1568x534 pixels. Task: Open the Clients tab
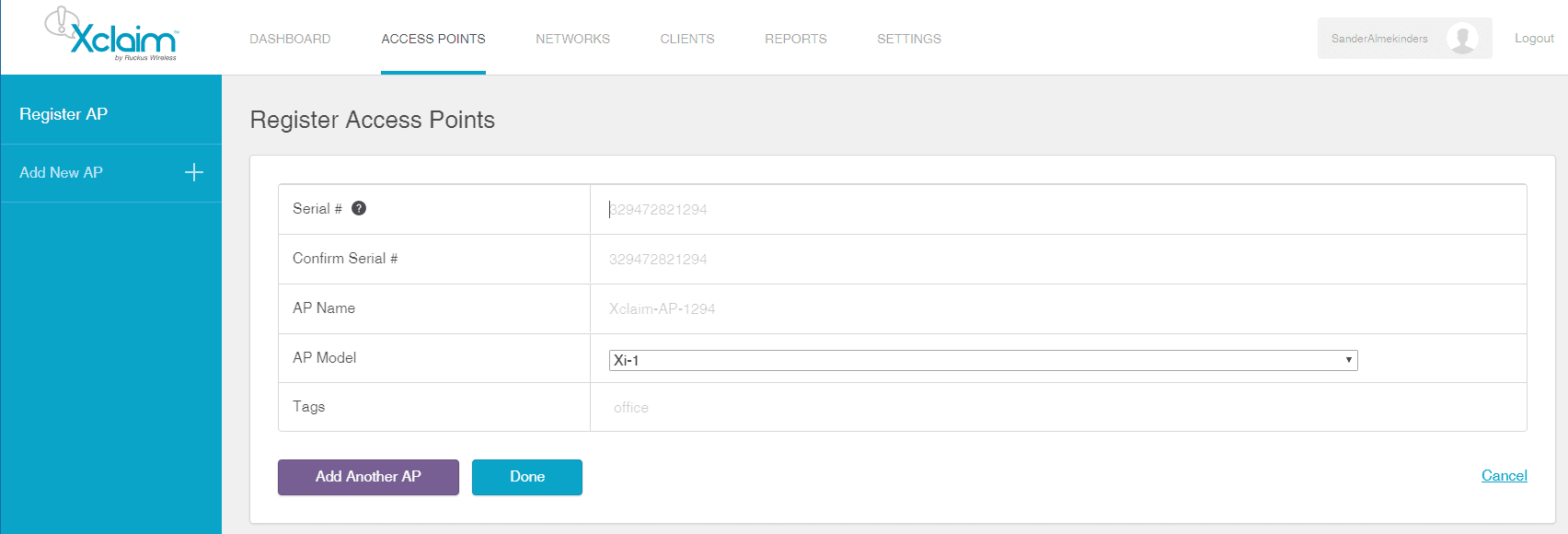click(x=687, y=39)
